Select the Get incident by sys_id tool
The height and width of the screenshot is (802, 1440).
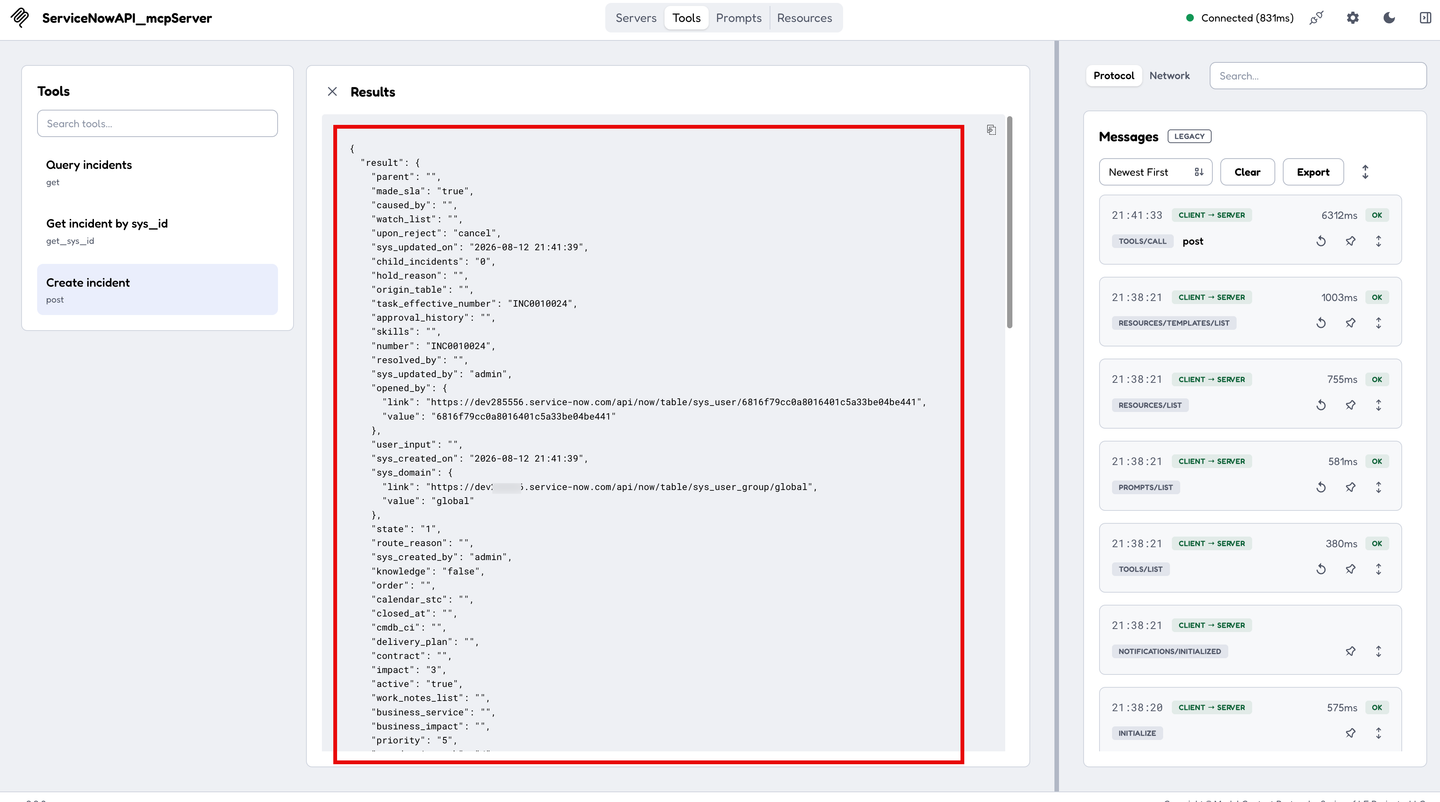(157, 231)
